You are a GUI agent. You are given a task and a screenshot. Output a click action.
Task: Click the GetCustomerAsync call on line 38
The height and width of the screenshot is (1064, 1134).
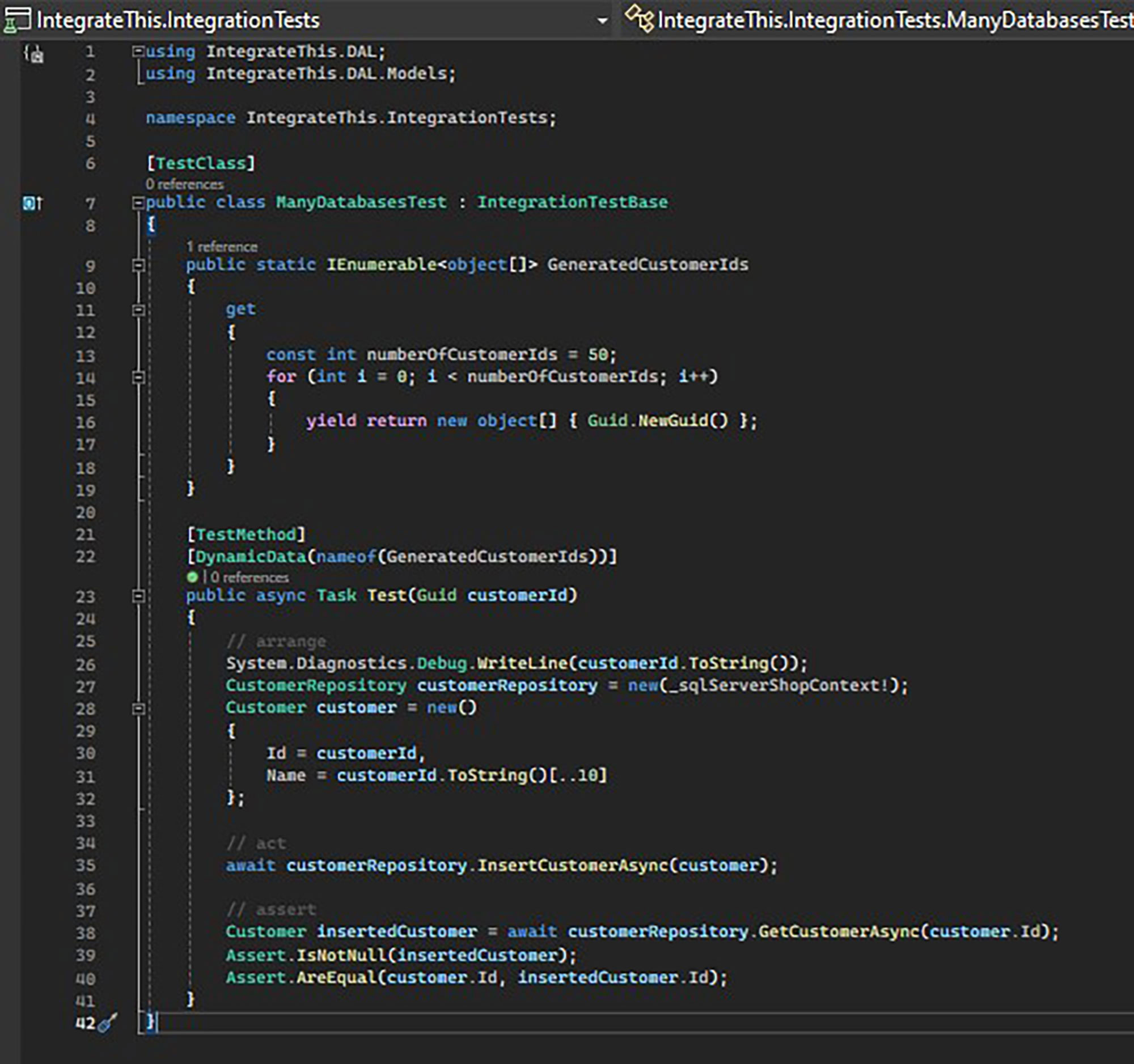coord(839,931)
